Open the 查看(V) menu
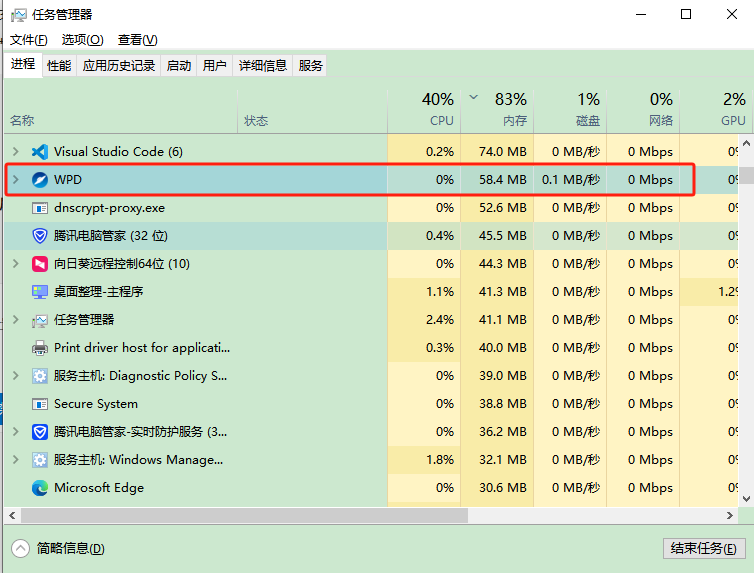 (138, 40)
